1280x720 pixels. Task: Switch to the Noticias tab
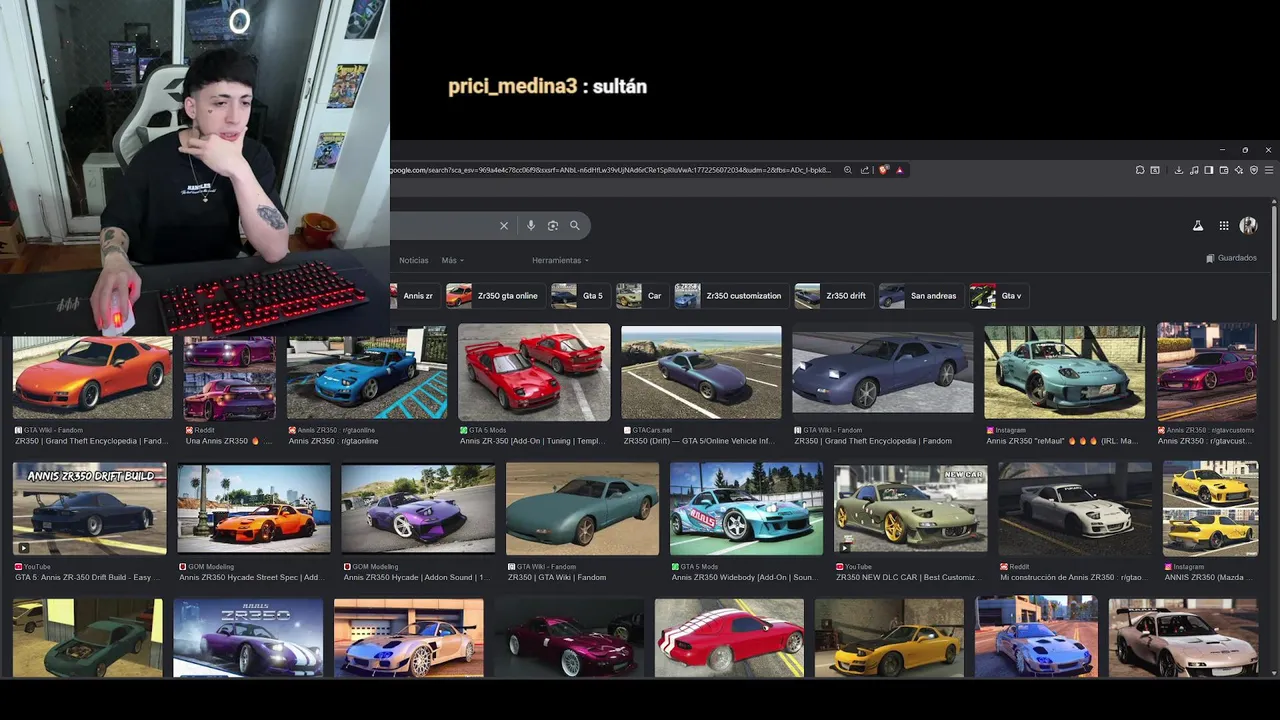pos(413,260)
